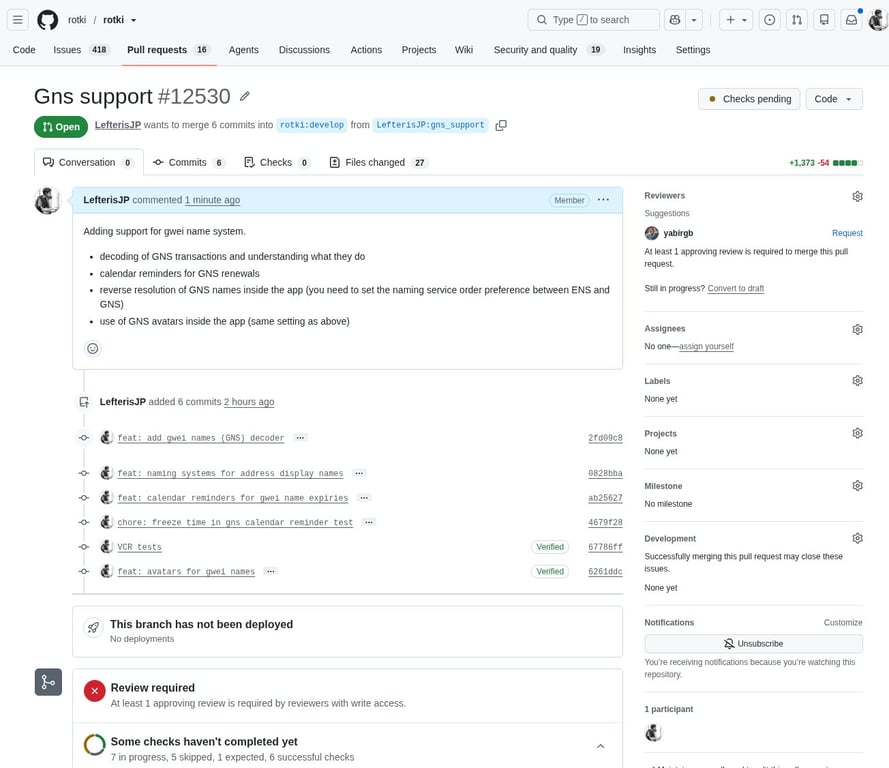Open the Projects repository tab
889x768 pixels.
coord(418,50)
